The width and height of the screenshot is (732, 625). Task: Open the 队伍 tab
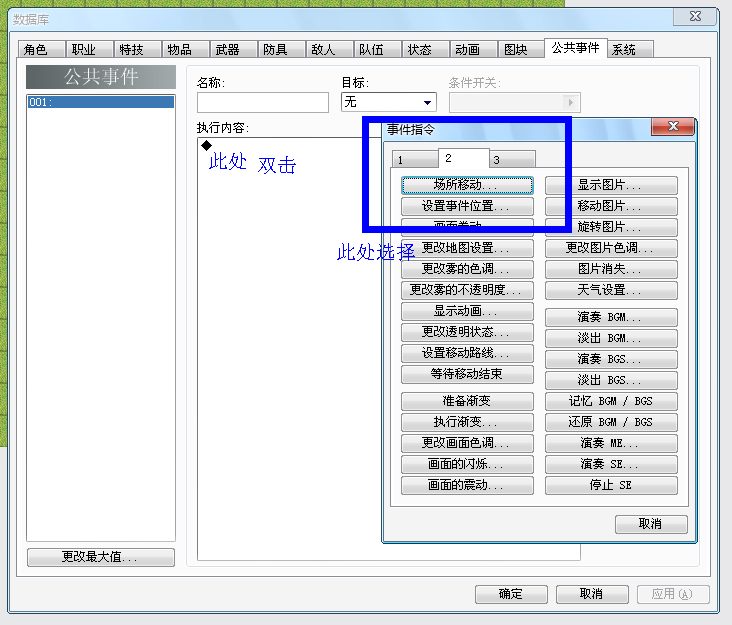378,49
